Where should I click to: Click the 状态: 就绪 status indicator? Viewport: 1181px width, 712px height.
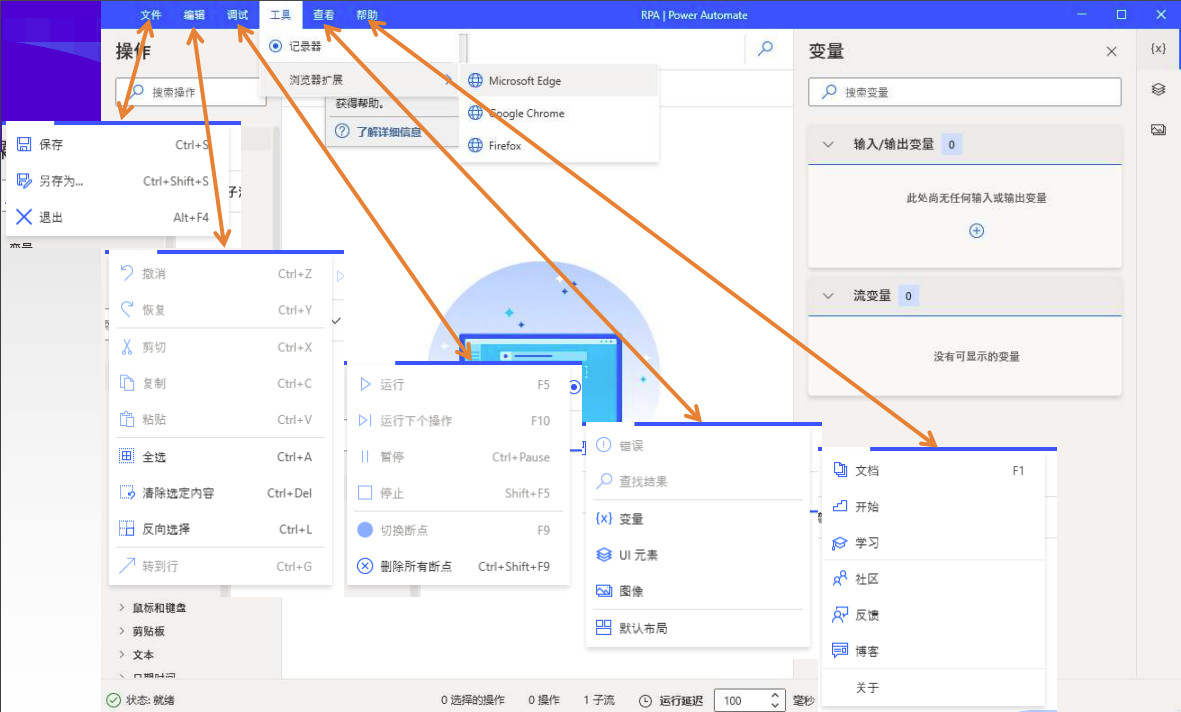tap(140, 700)
